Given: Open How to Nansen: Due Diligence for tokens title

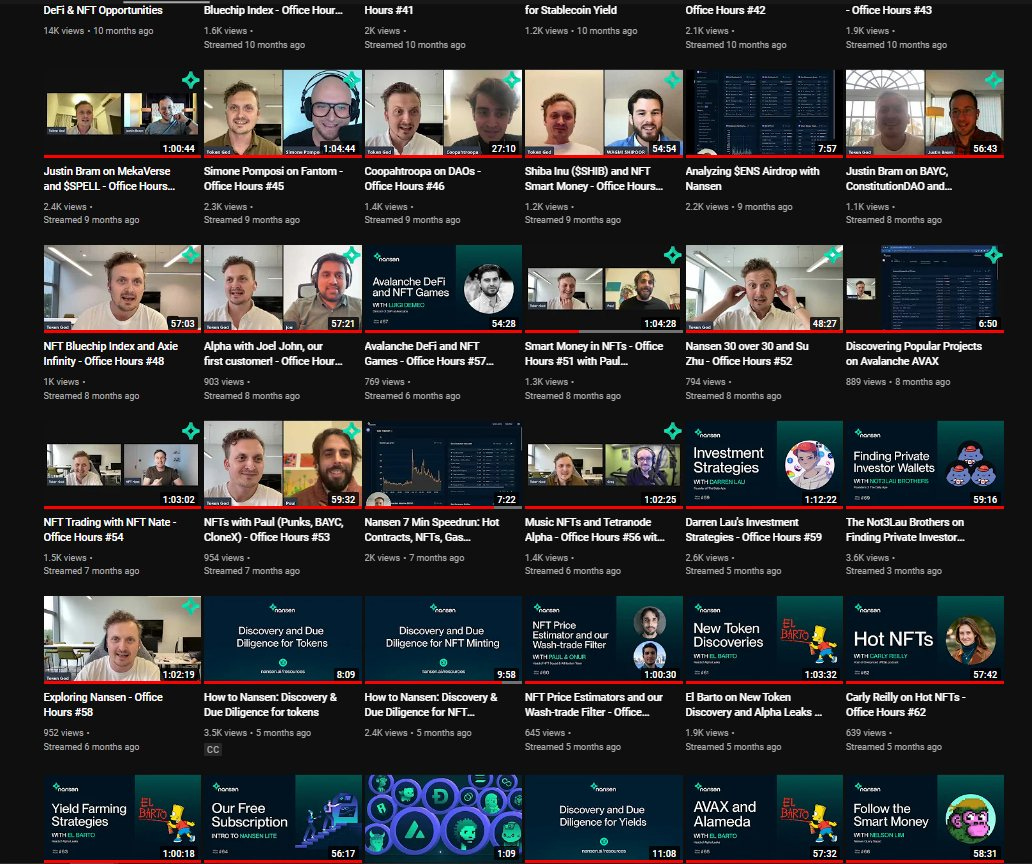Looking at the screenshot, I should tap(270, 704).
